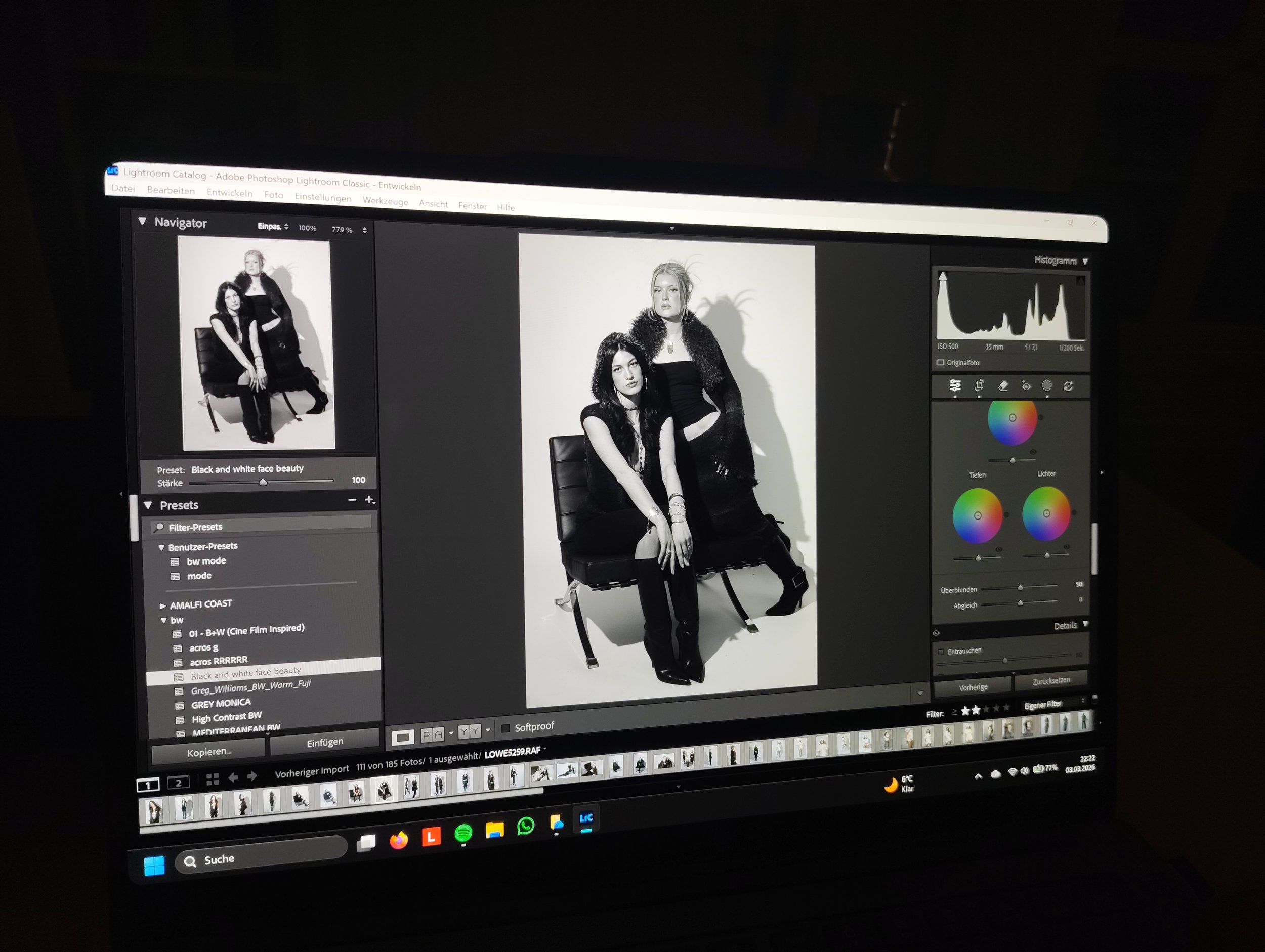Screen dimensions: 1265x952
Task: Open the Entwickeln menu
Action: tap(229, 193)
